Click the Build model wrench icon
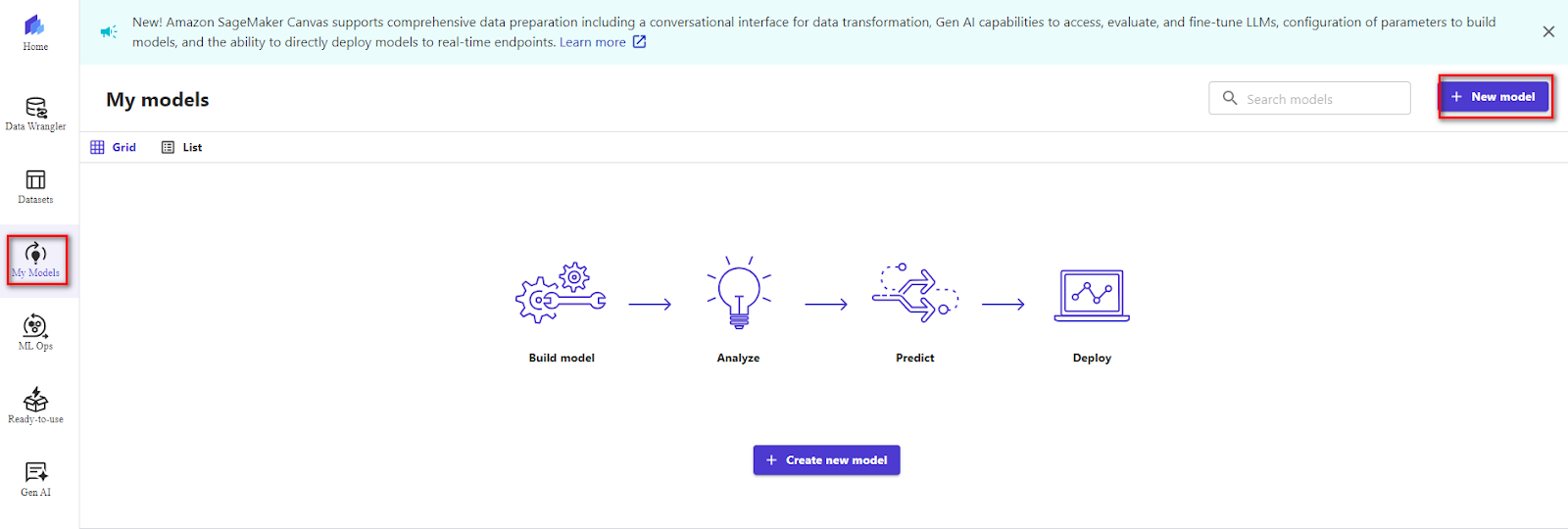Screen dimensions: 1568x529 (x=562, y=292)
